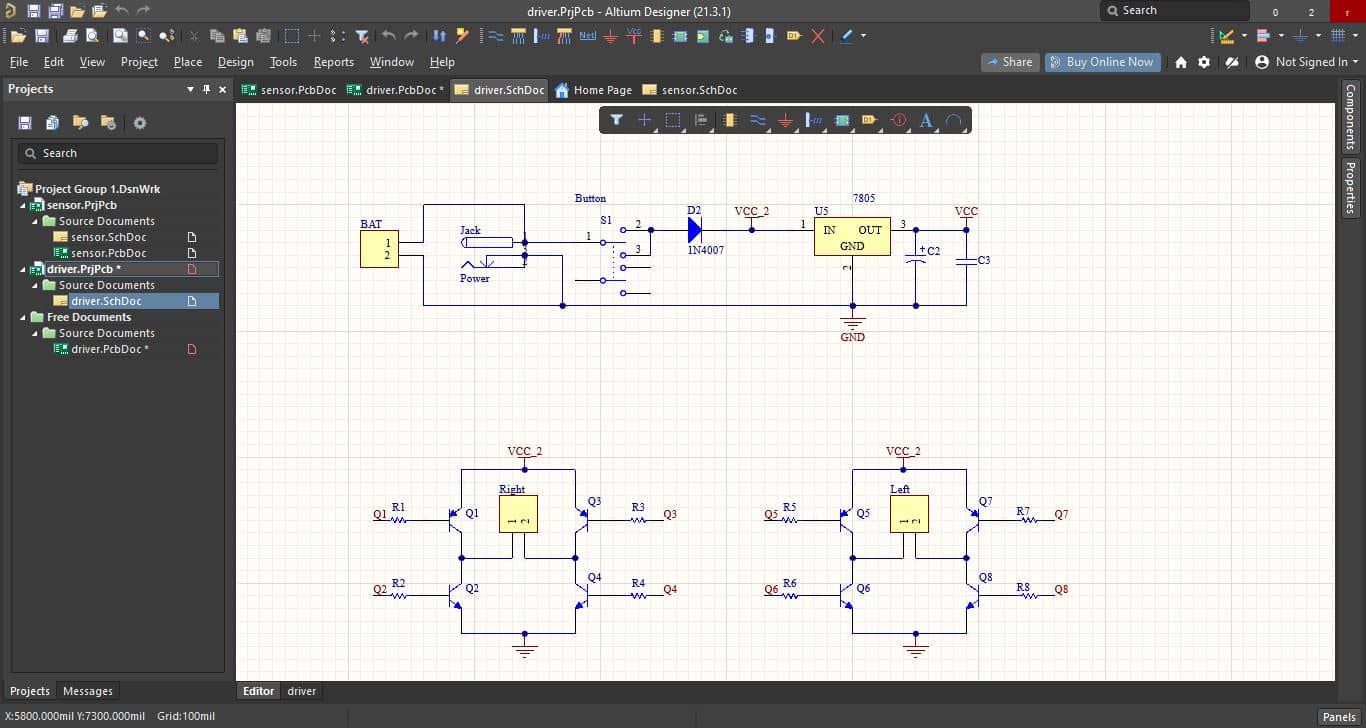Open the Projects panel dropdown arrow
Image resolution: width=1366 pixels, height=728 pixels.
pyautogui.click(x=191, y=89)
